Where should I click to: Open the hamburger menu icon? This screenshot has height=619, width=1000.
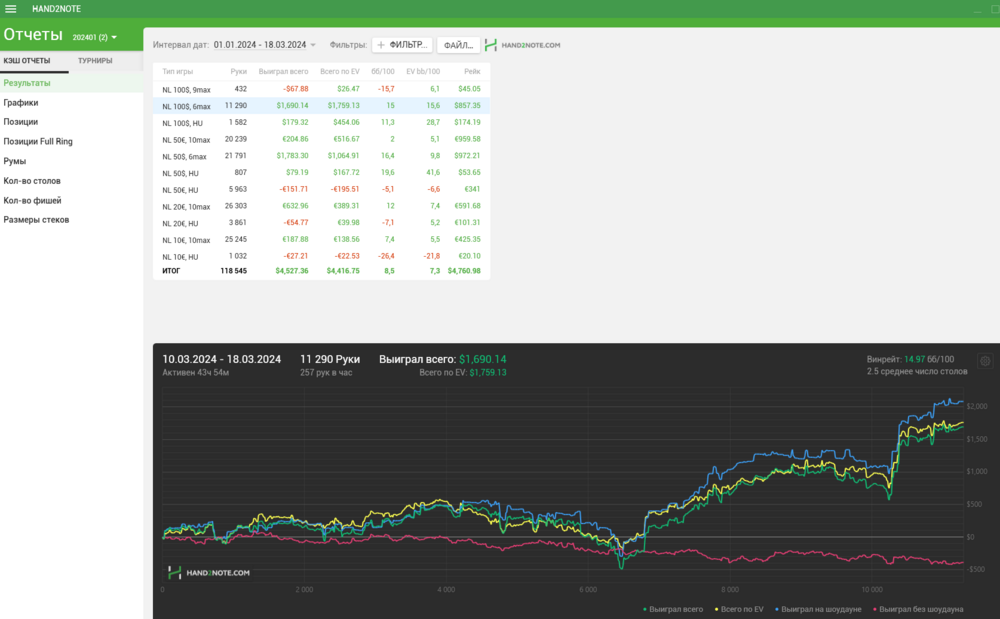11,9
